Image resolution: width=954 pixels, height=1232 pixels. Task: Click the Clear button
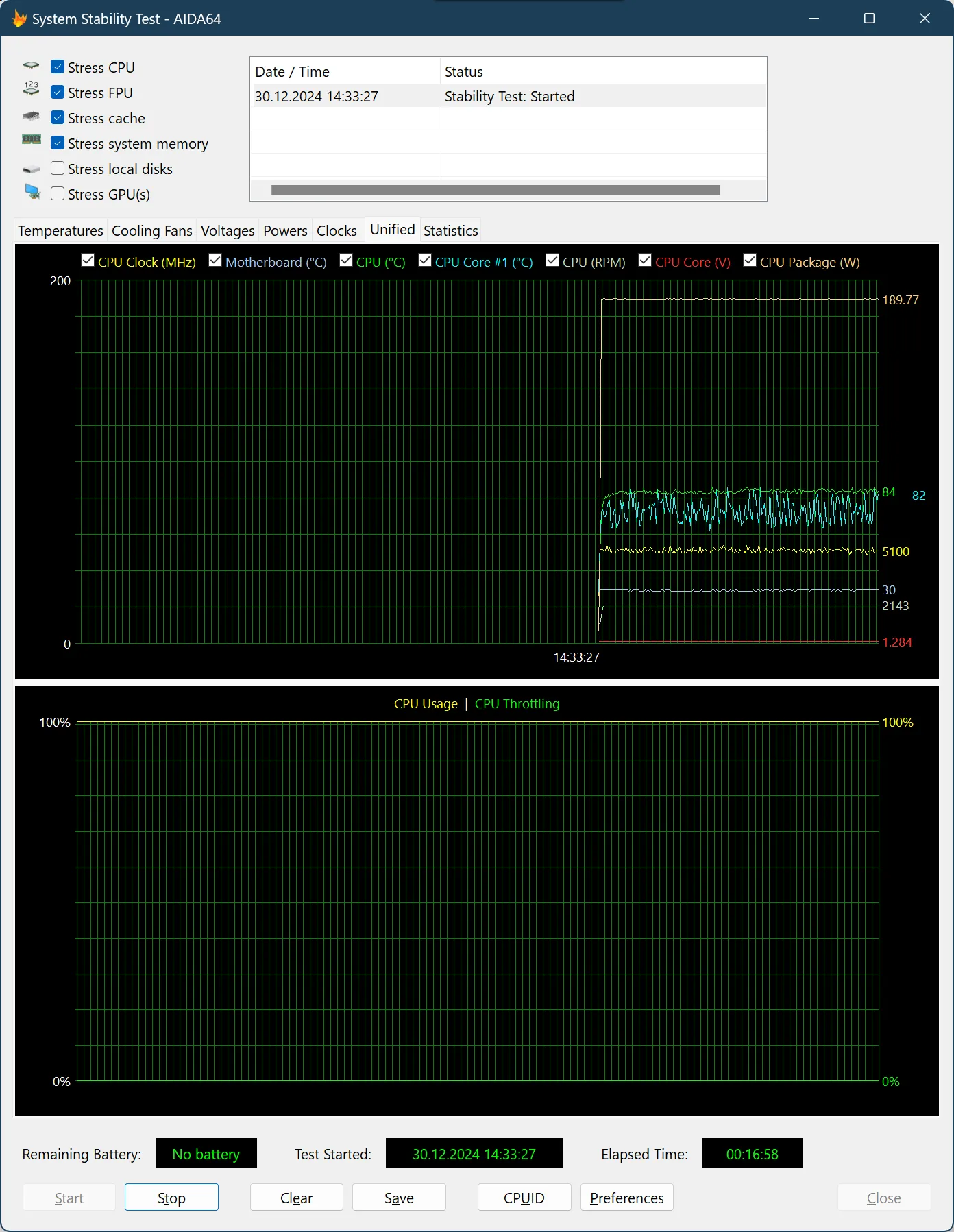296,1198
